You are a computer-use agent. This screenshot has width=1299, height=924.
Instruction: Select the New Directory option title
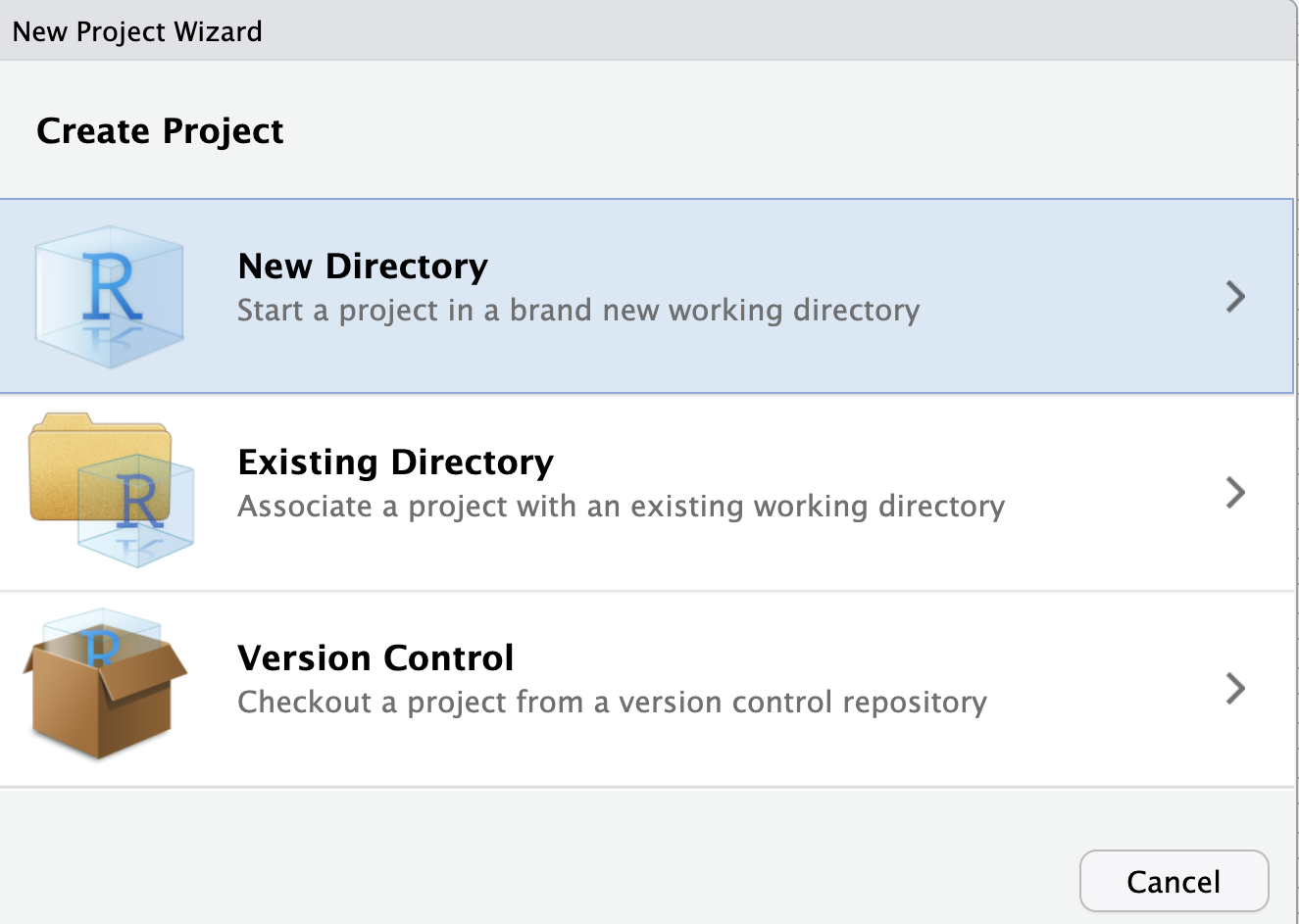pos(363,267)
